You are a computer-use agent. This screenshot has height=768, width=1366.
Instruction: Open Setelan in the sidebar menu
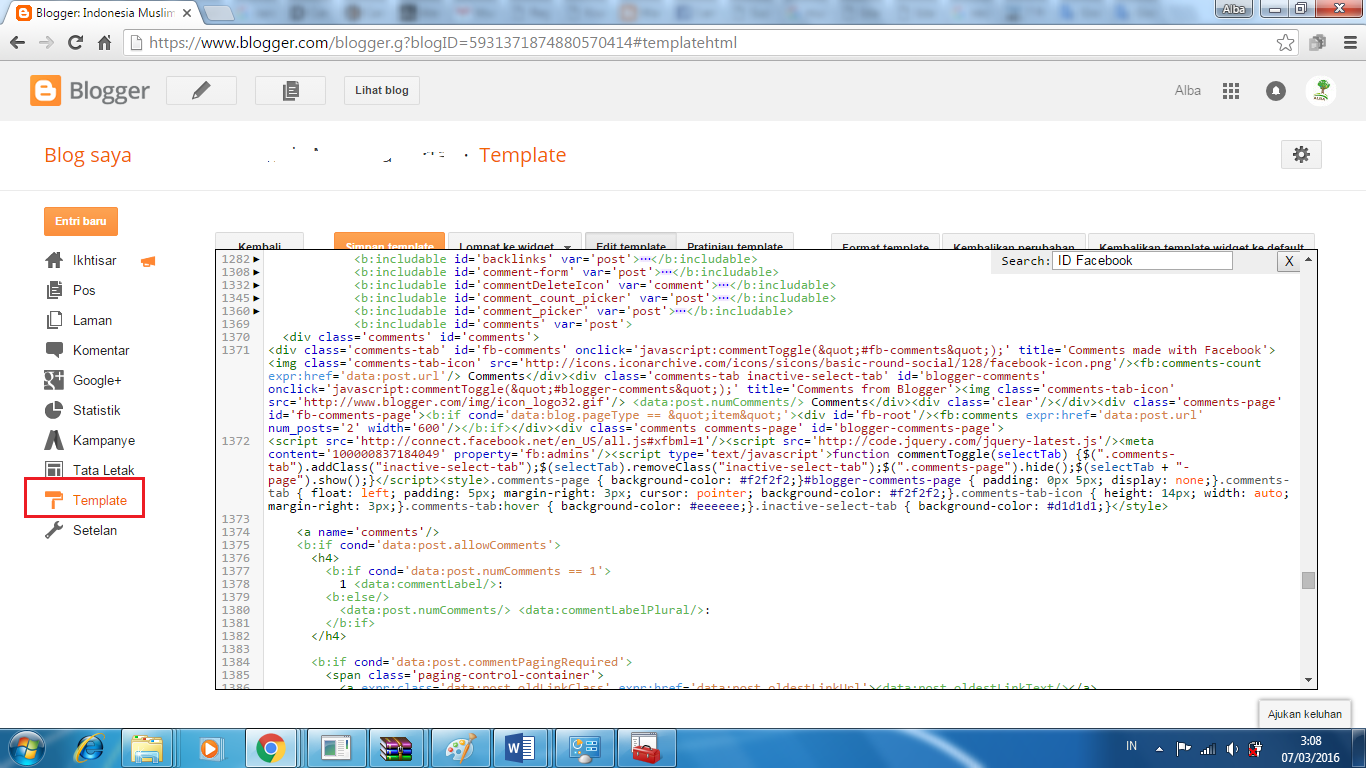point(95,530)
